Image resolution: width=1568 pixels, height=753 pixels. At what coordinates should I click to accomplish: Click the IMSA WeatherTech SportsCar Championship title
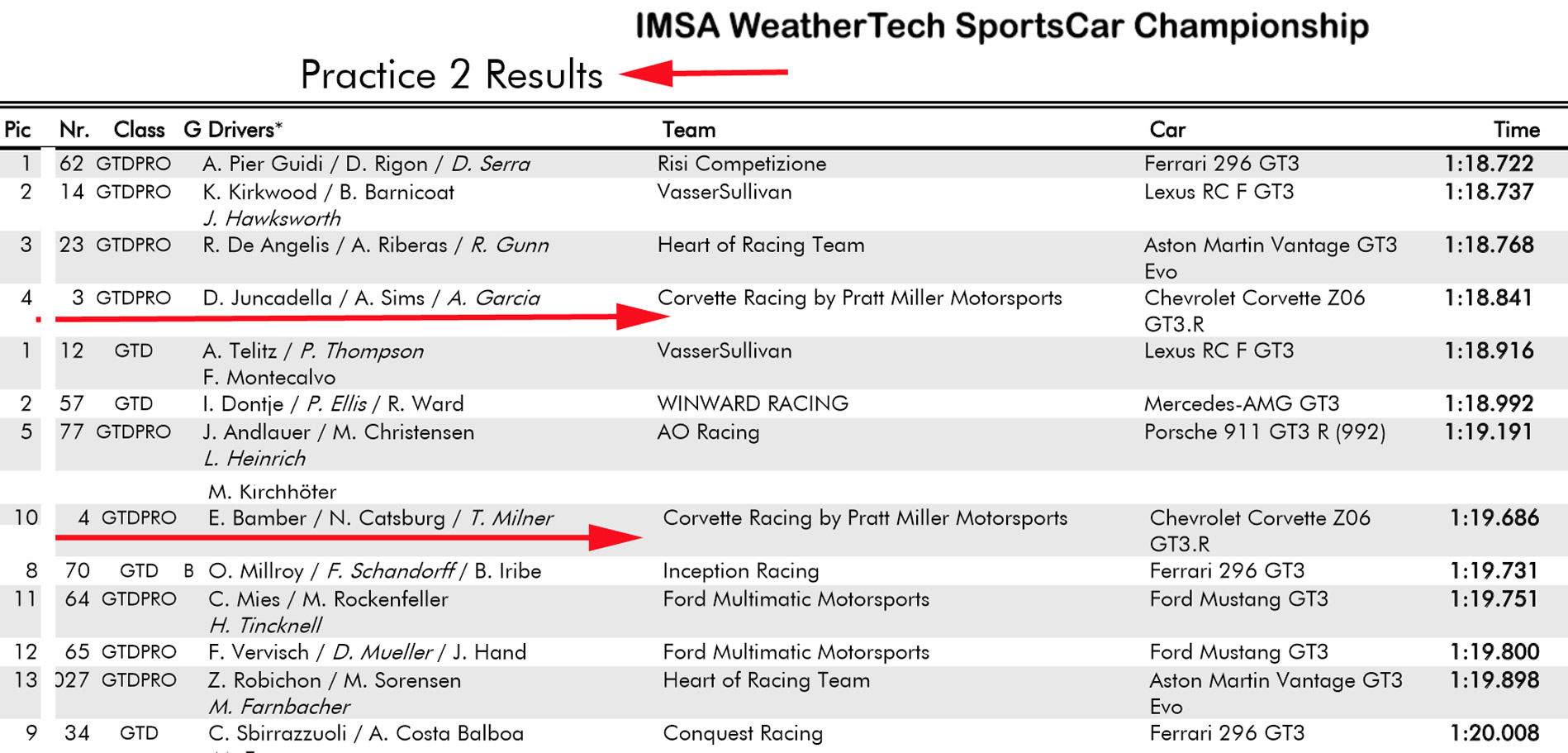pyautogui.click(x=1001, y=26)
